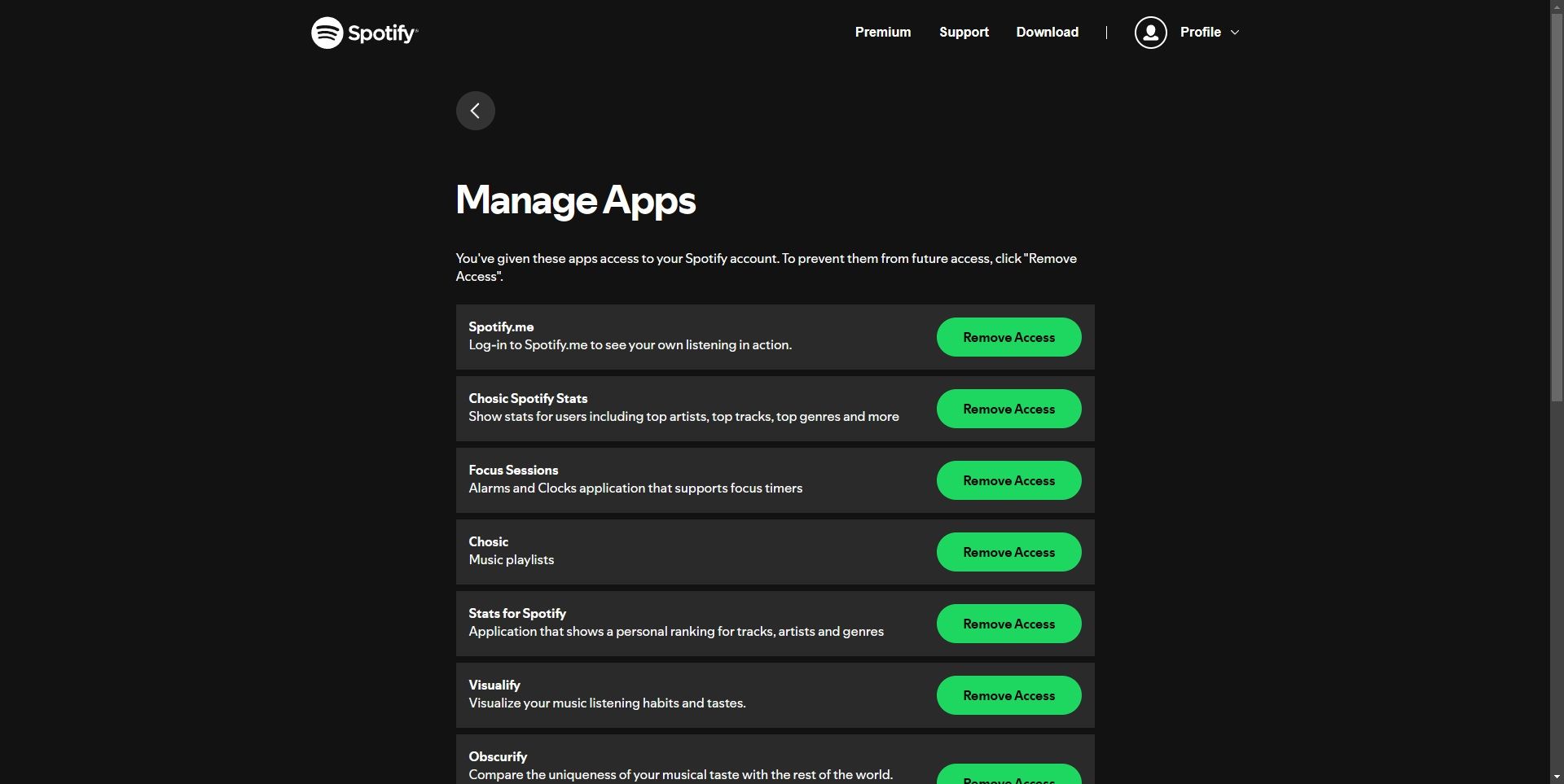Expand the Profile dropdown chevron
Viewport: 1564px width, 784px height.
pyautogui.click(x=1235, y=33)
